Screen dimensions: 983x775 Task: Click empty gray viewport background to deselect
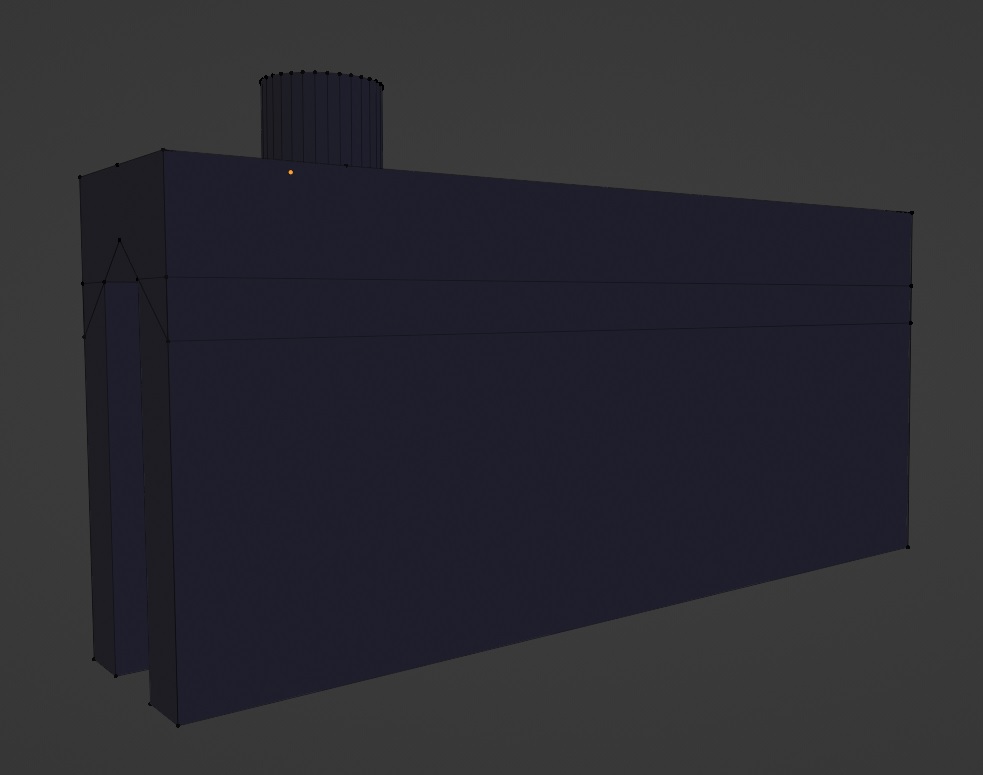pos(627,75)
